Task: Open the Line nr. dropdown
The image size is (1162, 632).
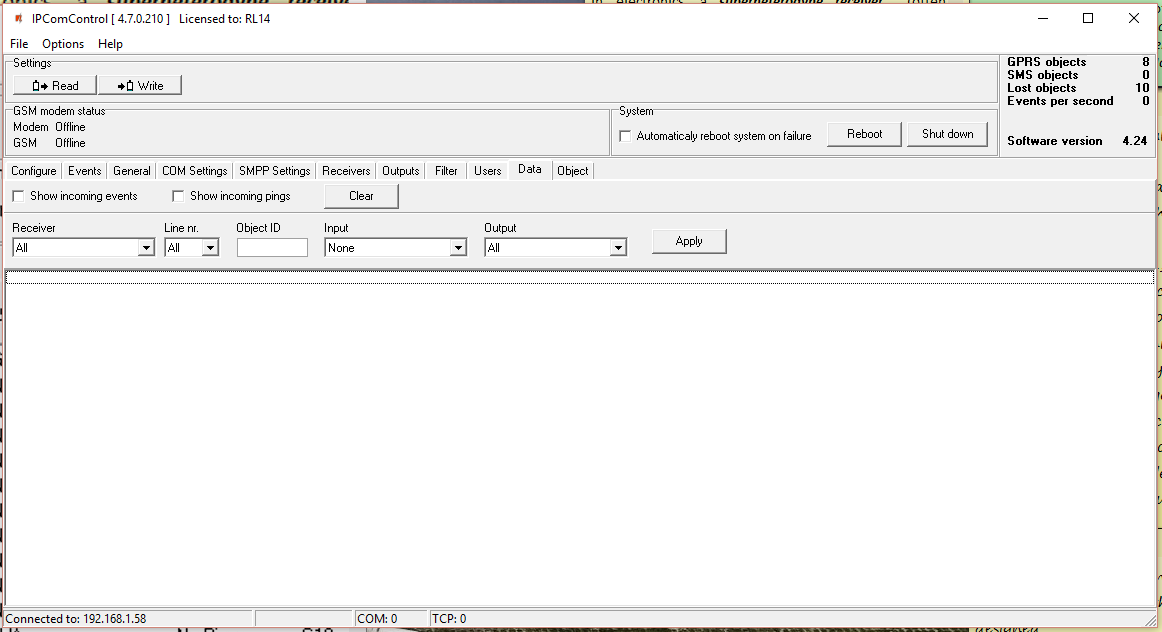Action: (210, 248)
